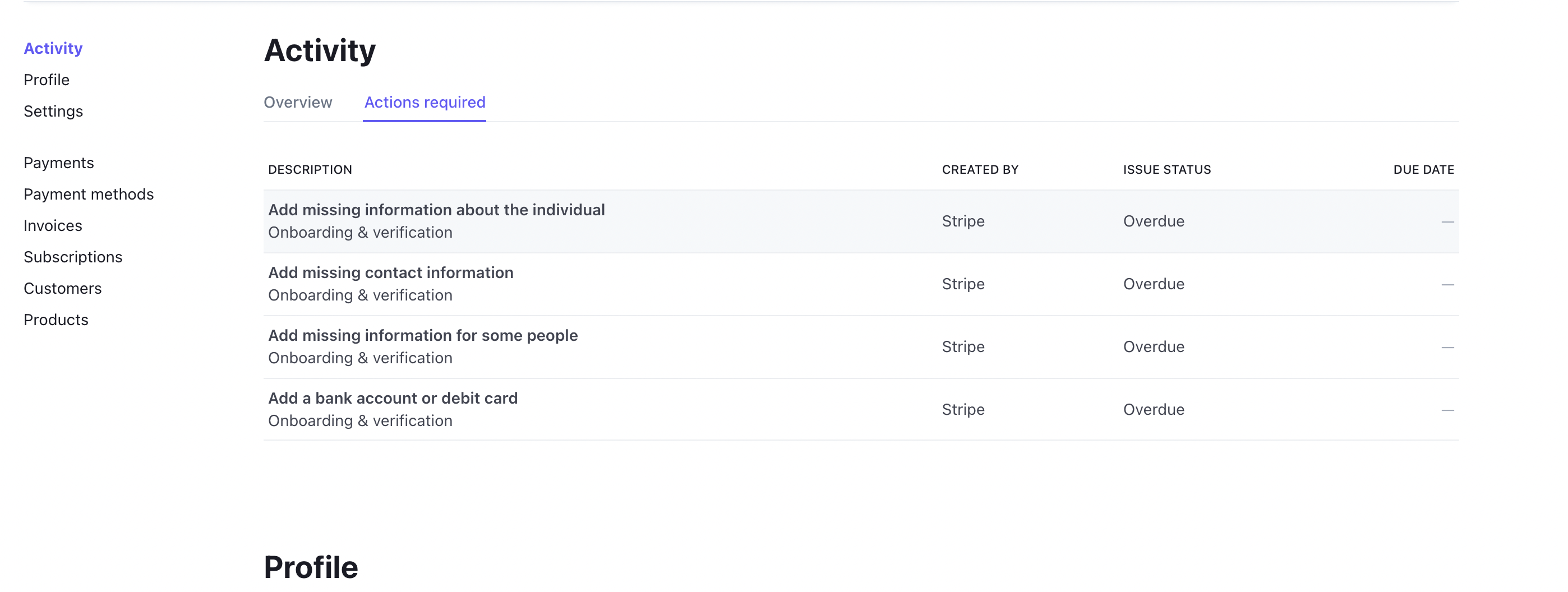1568x592 pixels.
Task: Open Profile from the sidebar
Action: [x=46, y=80]
